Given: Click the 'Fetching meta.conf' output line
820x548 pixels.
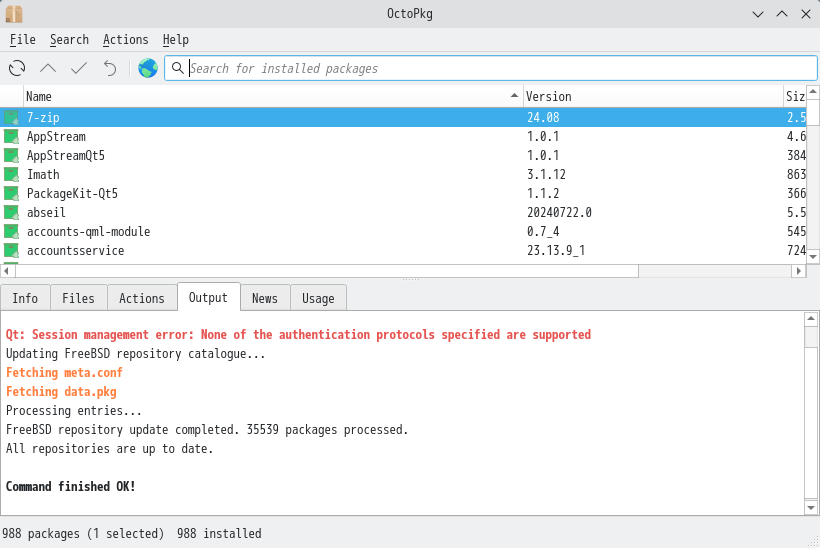Looking at the screenshot, I should [x=64, y=372].
